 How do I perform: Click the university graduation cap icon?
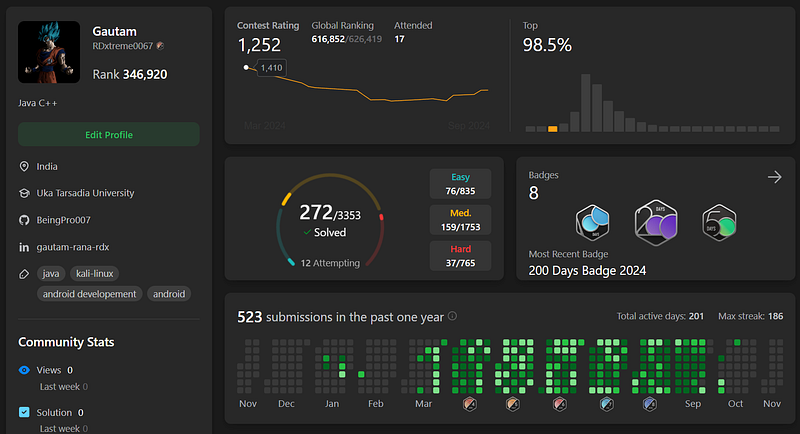(x=24, y=193)
